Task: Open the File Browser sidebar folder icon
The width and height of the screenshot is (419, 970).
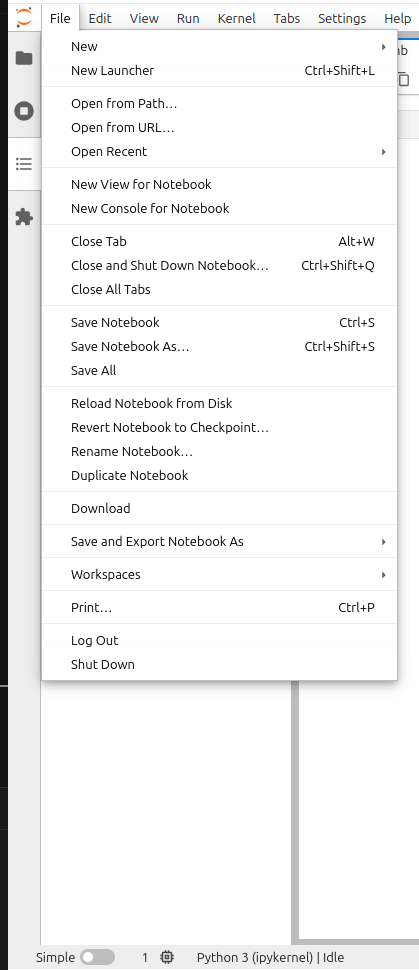Action: click(24, 58)
